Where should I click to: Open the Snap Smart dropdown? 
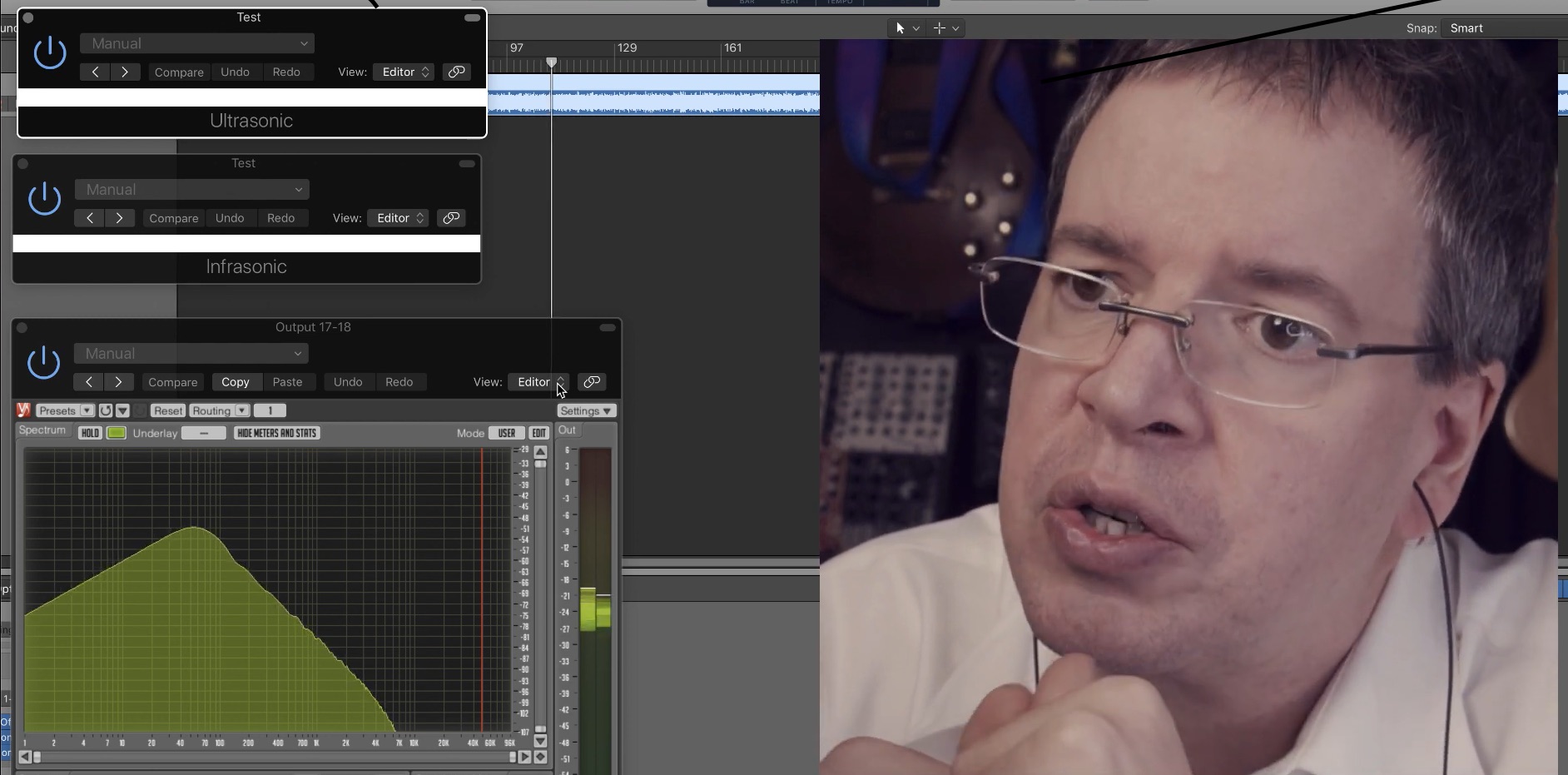[x=1505, y=28]
